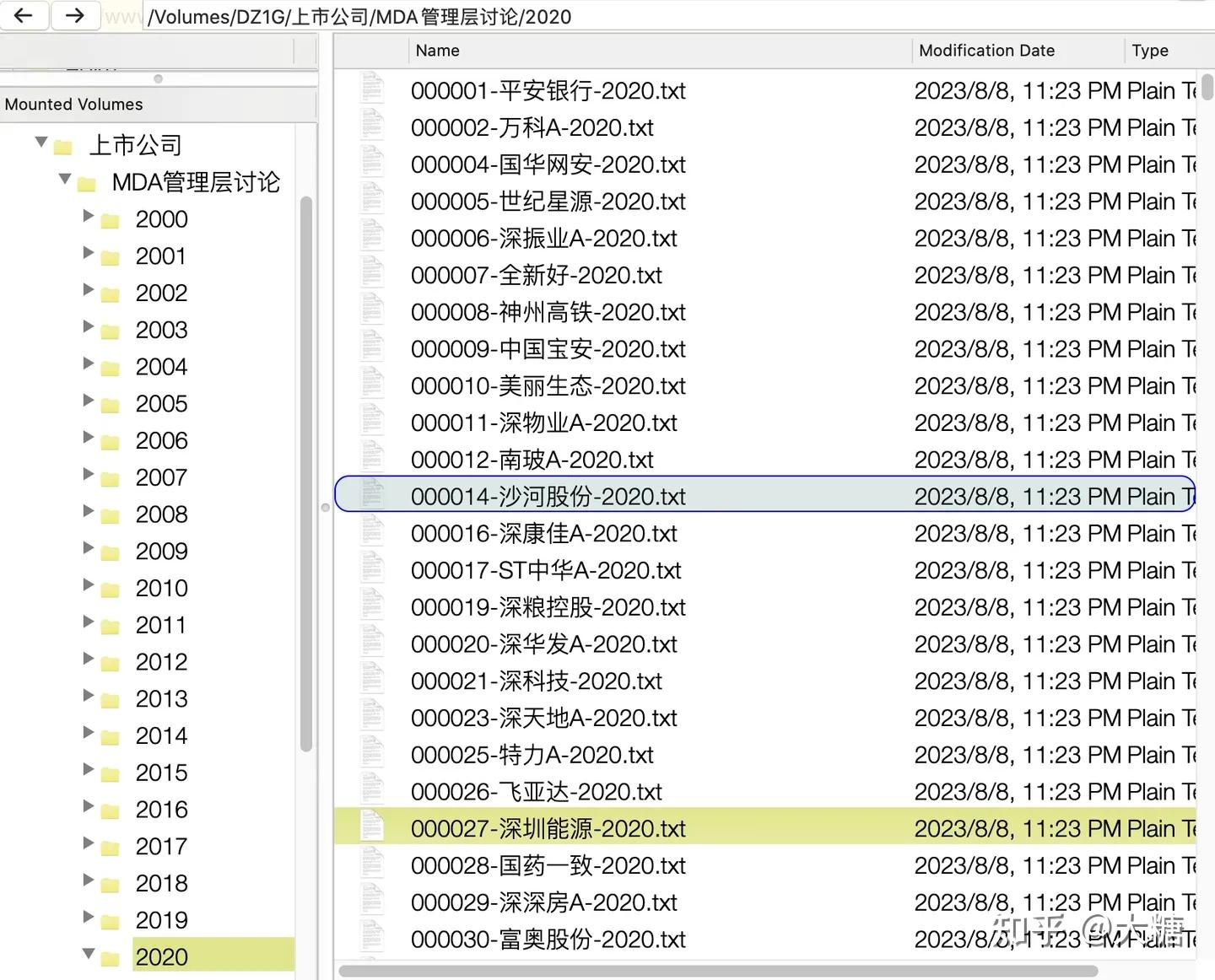The height and width of the screenshot is (980, 1215).
Task: Click file icon for 000012-南玻A-2020.txt
Action: [x=372, y=458]
